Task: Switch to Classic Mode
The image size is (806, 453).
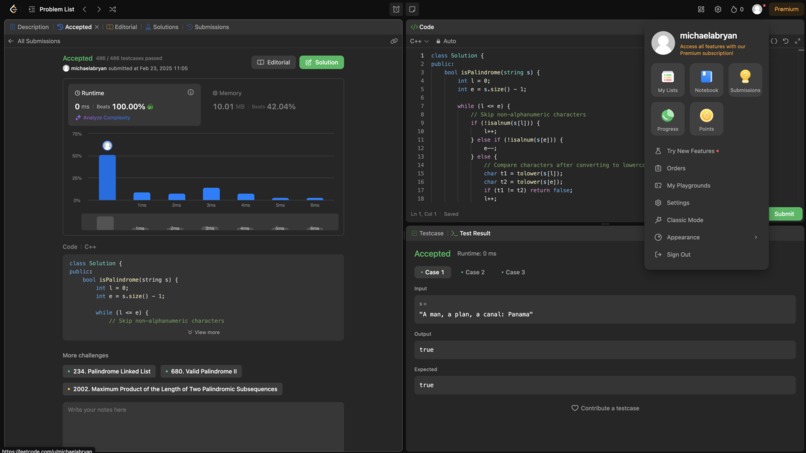Action: (706, 220)
